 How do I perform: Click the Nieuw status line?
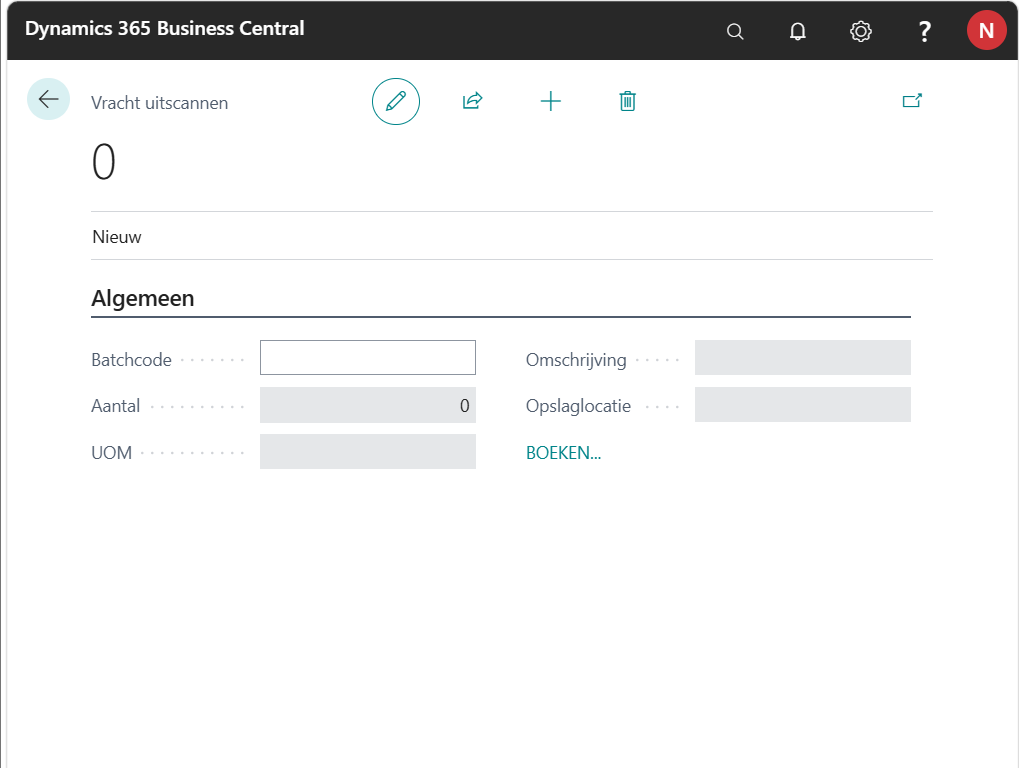(x=117, y=237)
